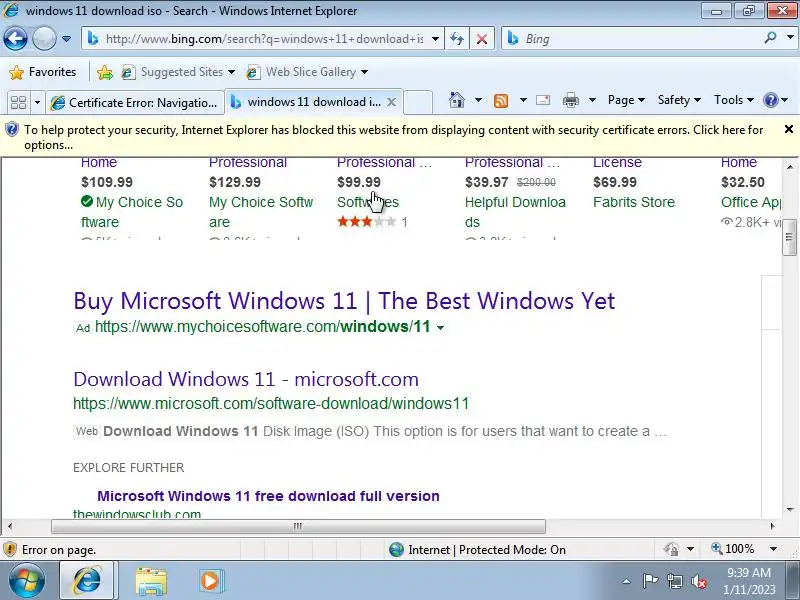Show hidden tray icons arrow
The image size is (800, 600).
pyautogui.click(x=627, y=581)
